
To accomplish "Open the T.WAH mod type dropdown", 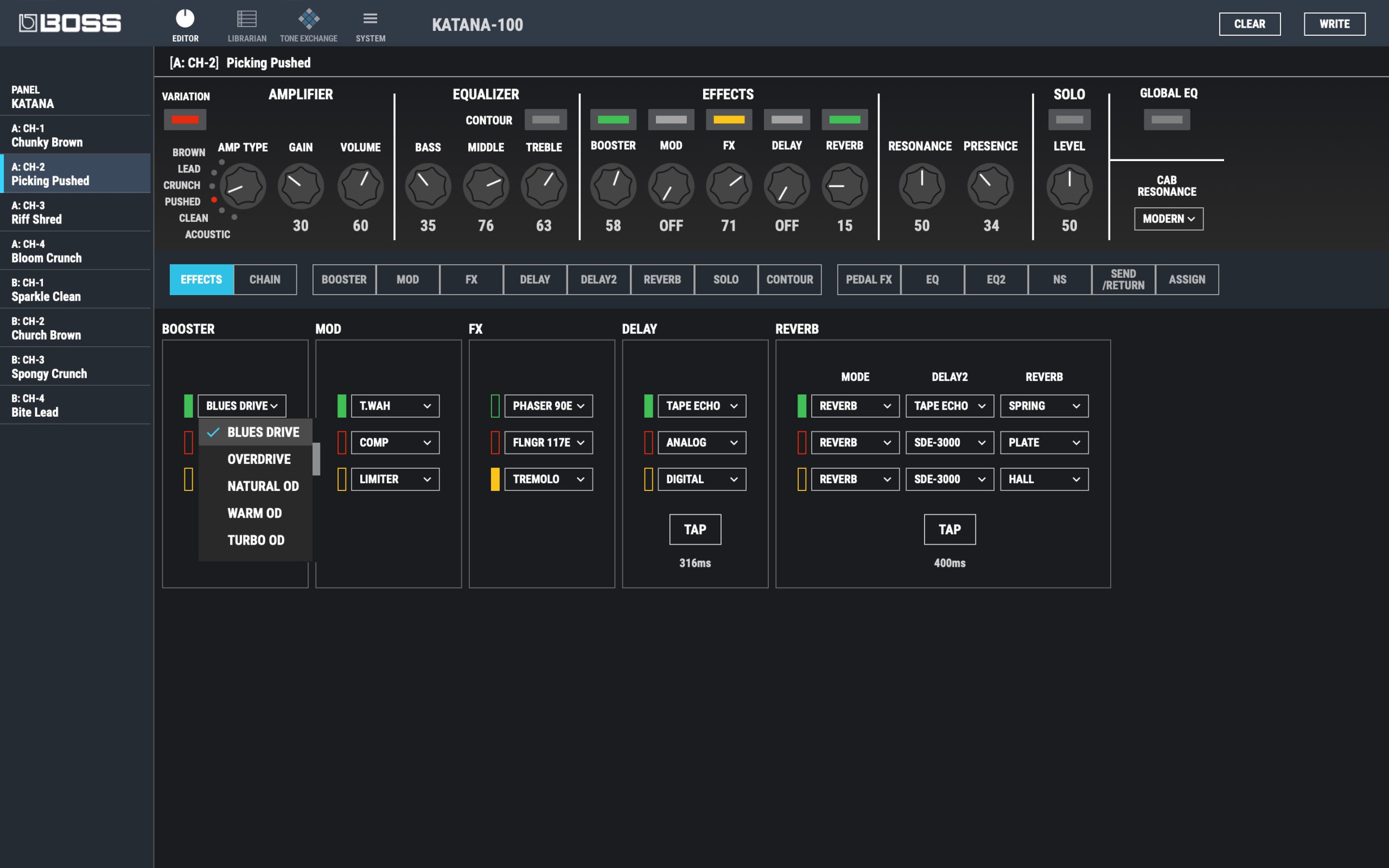I will coord(396,406).
